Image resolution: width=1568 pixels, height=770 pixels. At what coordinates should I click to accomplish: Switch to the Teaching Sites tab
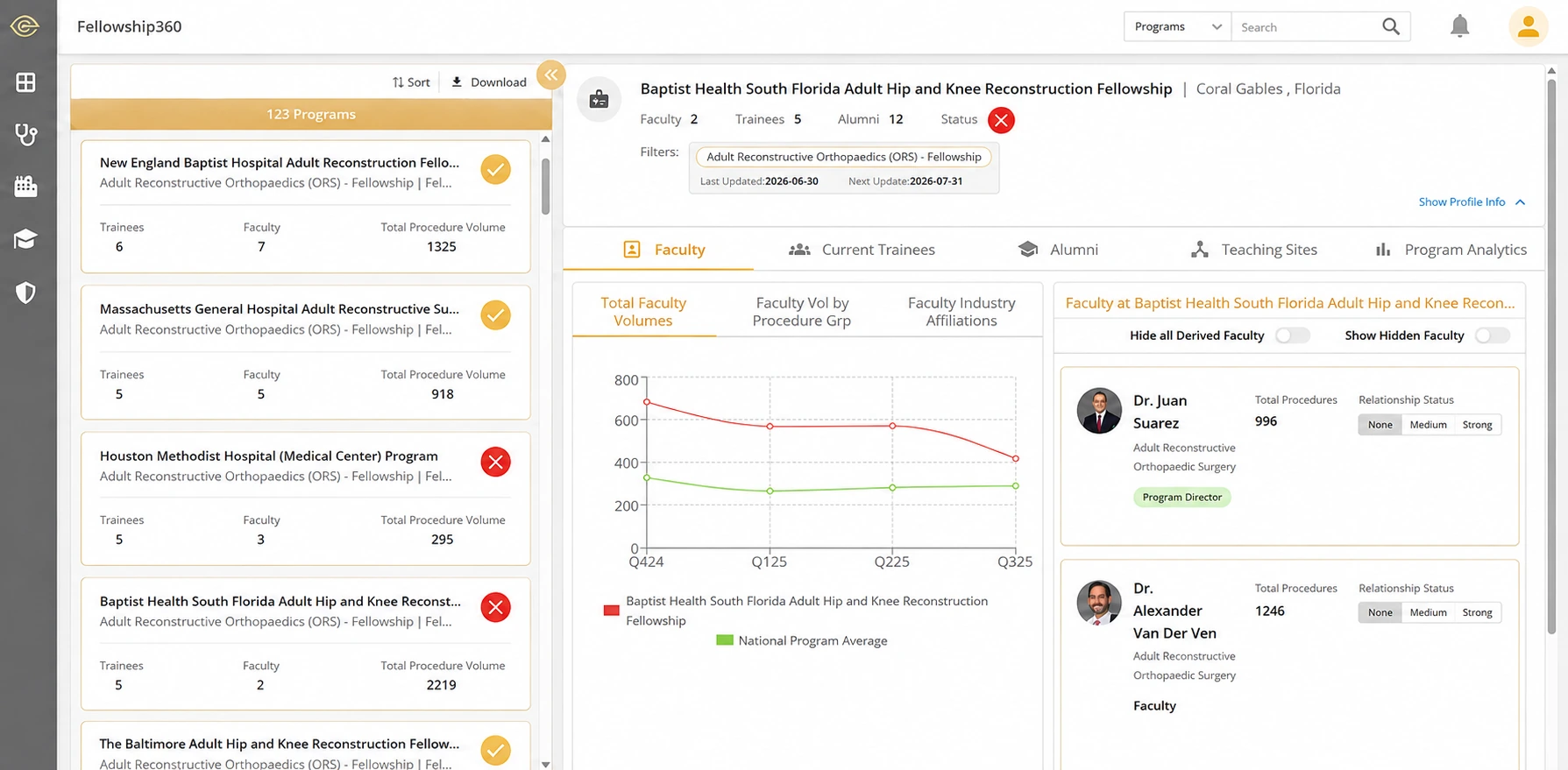[x=1254, y=250]
